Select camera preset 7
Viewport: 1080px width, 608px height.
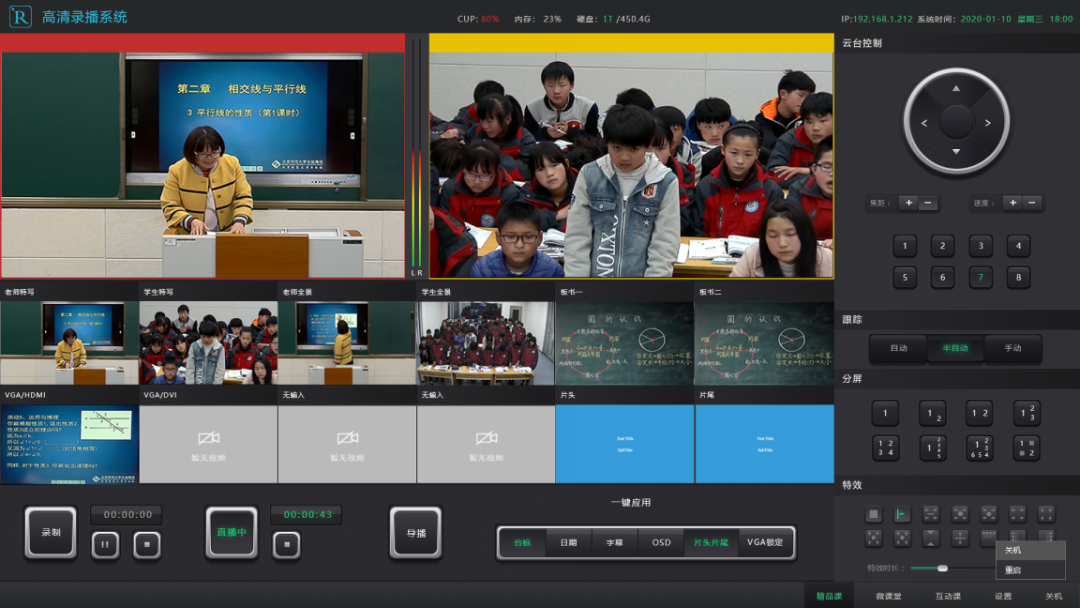tap(980, 277)
